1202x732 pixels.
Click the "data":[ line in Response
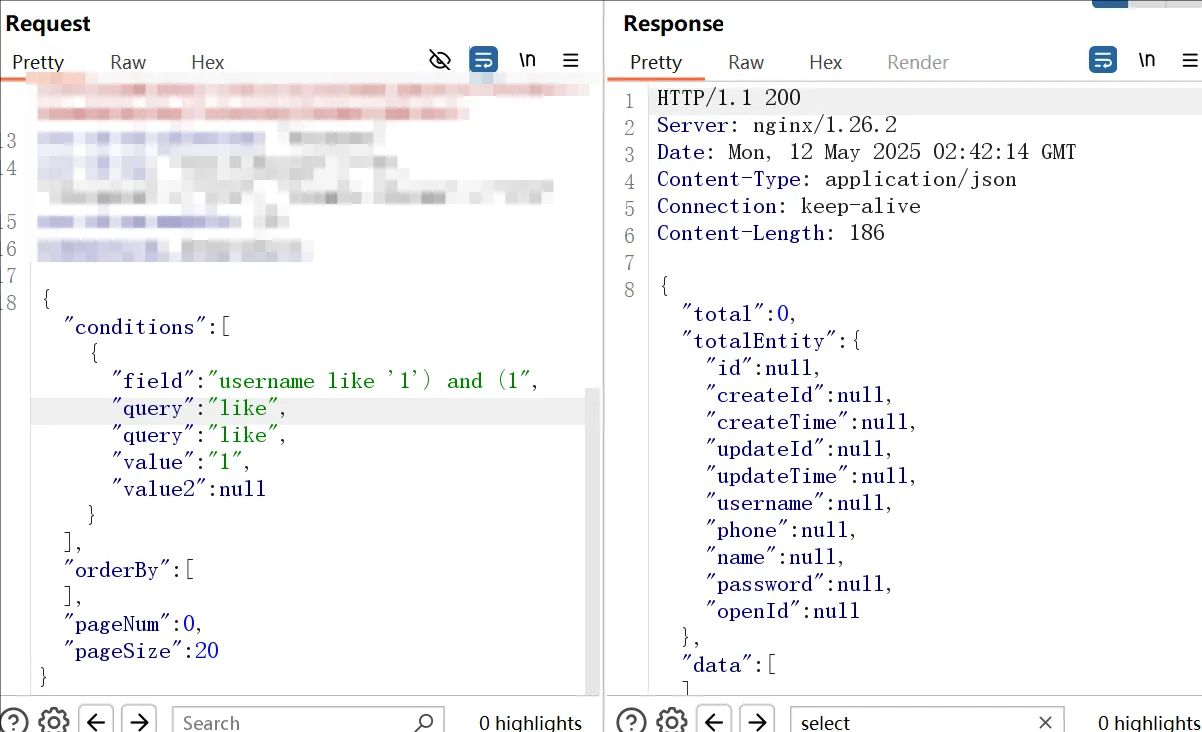(729, 665)
